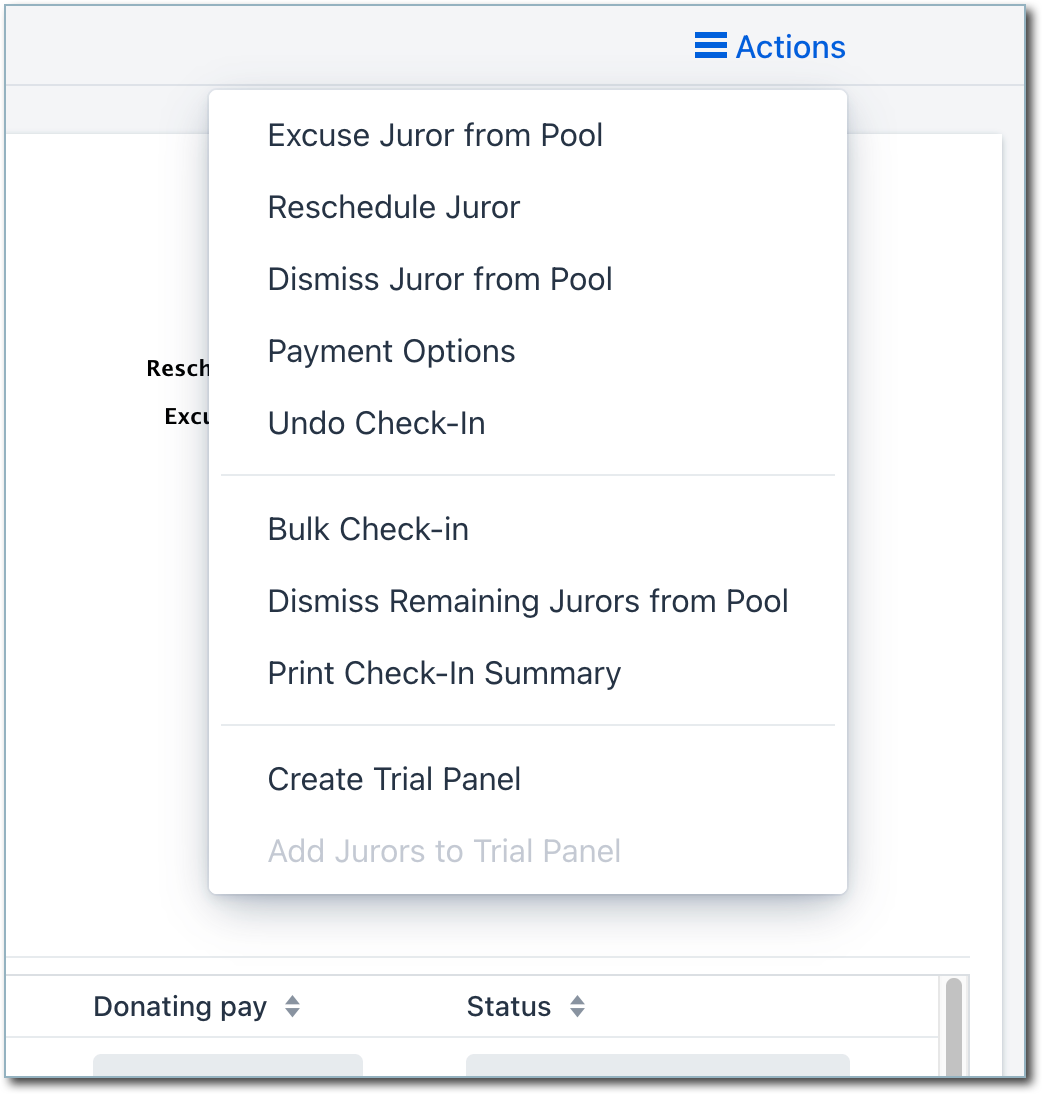Click the Donating pay filter field
The height and width of the screenshot is (1094, 1042).
coord(227,1068)
